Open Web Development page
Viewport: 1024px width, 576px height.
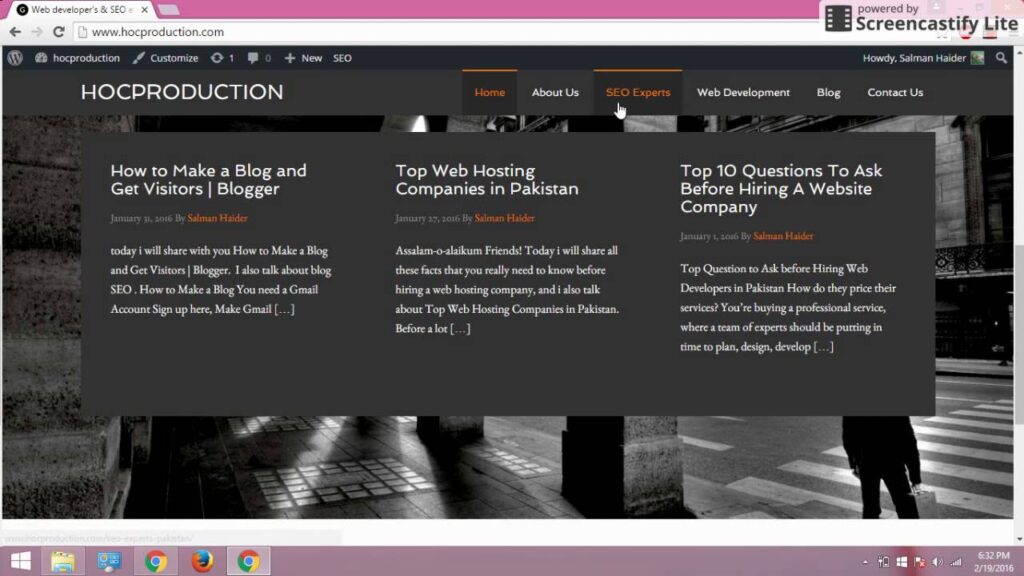(x=743, y=92)
